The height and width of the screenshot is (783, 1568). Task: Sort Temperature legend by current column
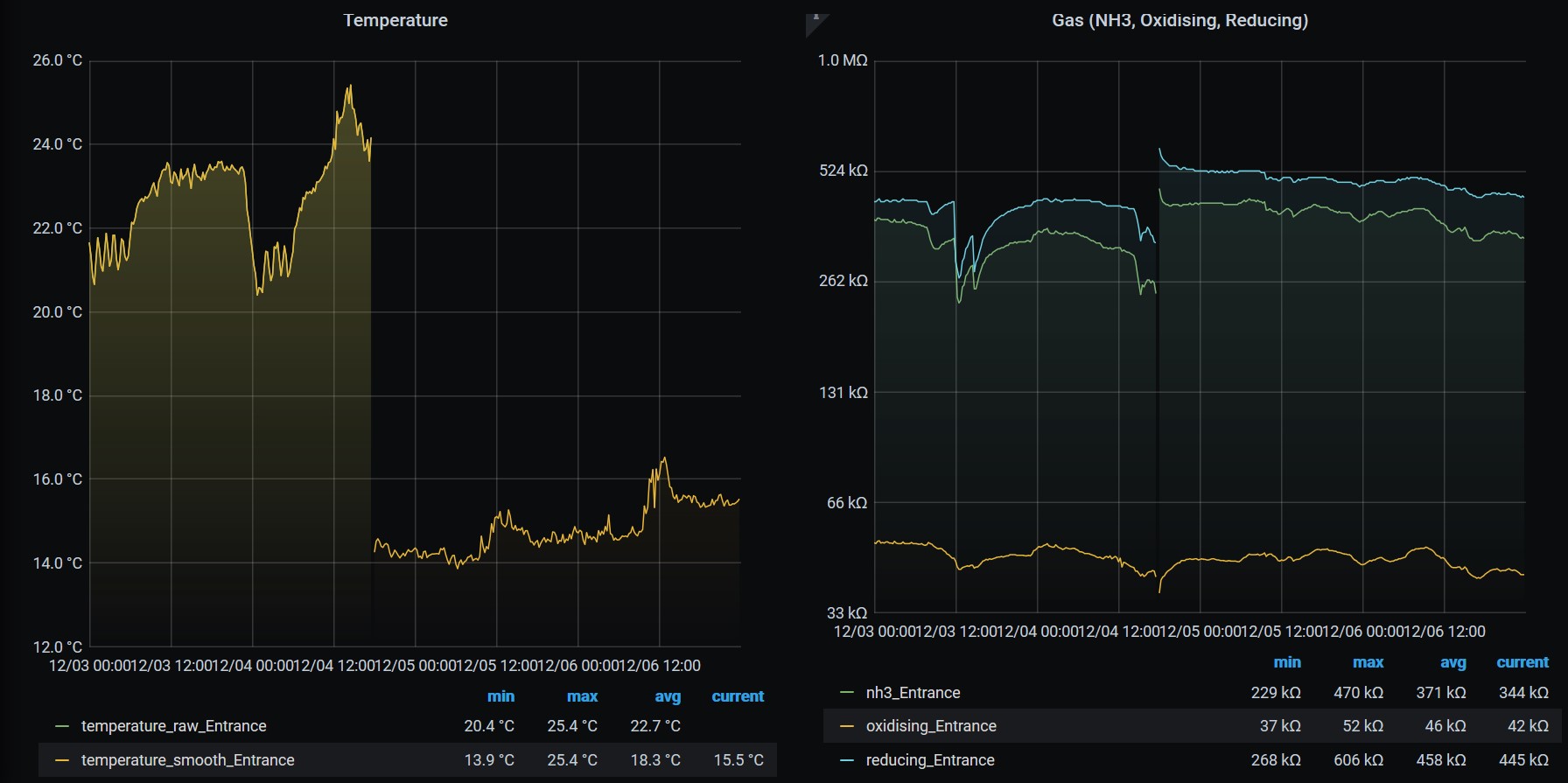737,696
